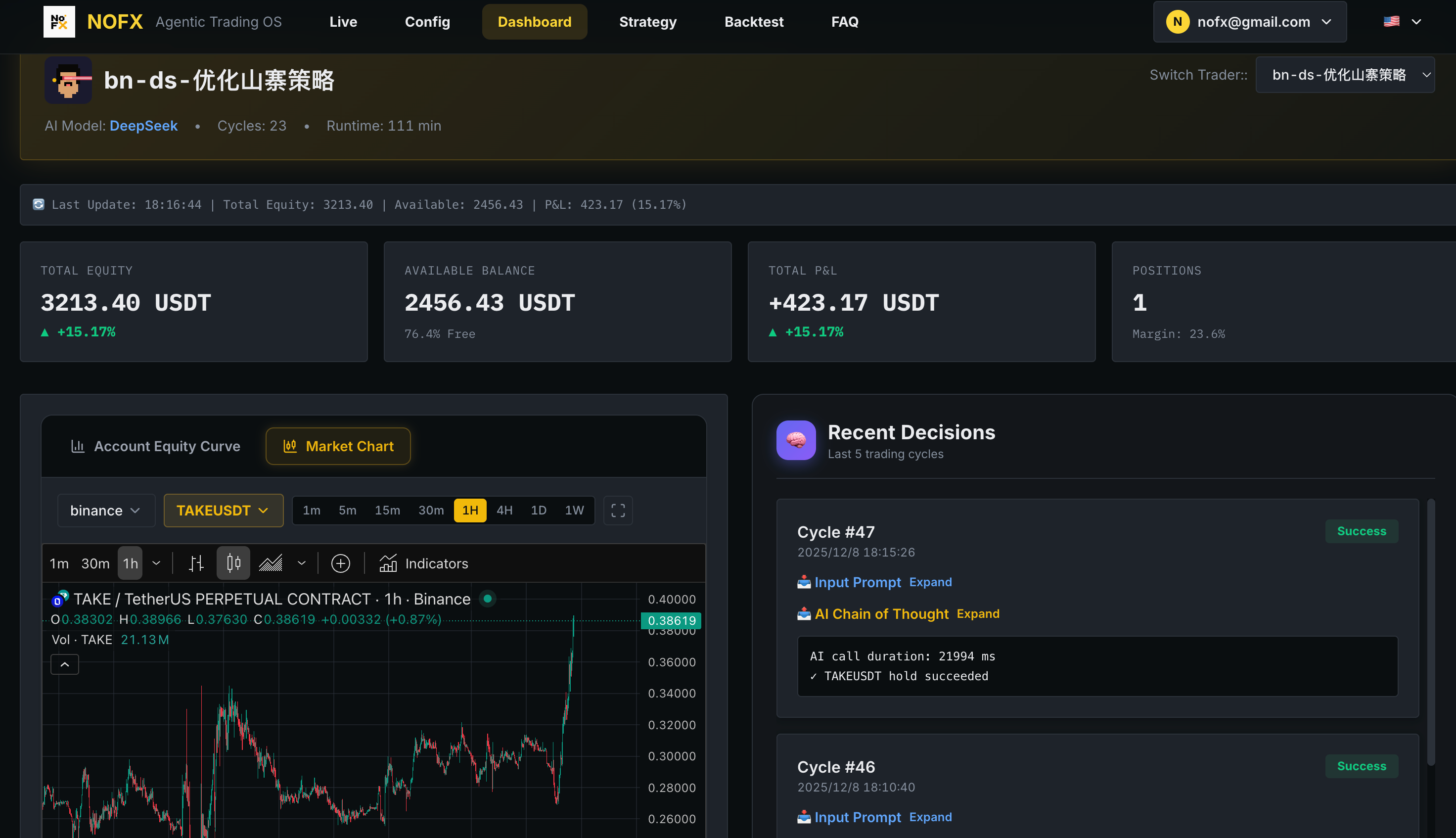Click the NOFX brand name
The height and width of the screenshot is (838, 1456).
pyautogui.click(x=114, y=22)
